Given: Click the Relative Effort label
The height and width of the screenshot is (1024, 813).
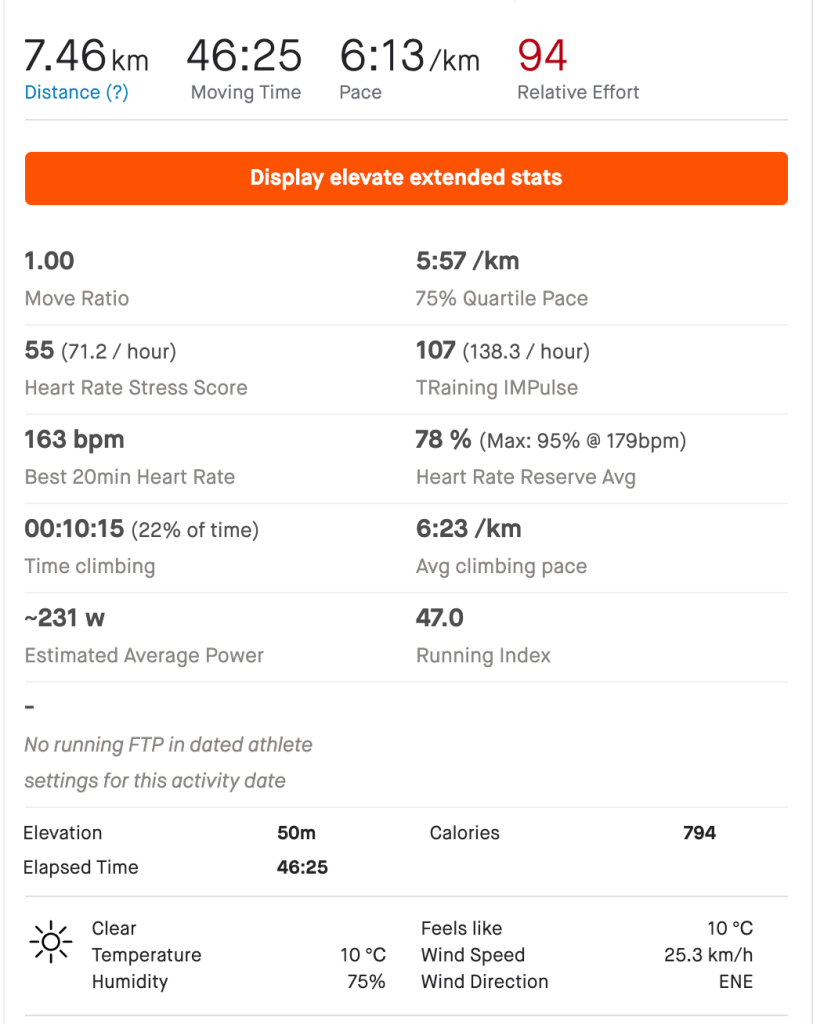Looking at the screenshot, I should (x=578, y=92).
